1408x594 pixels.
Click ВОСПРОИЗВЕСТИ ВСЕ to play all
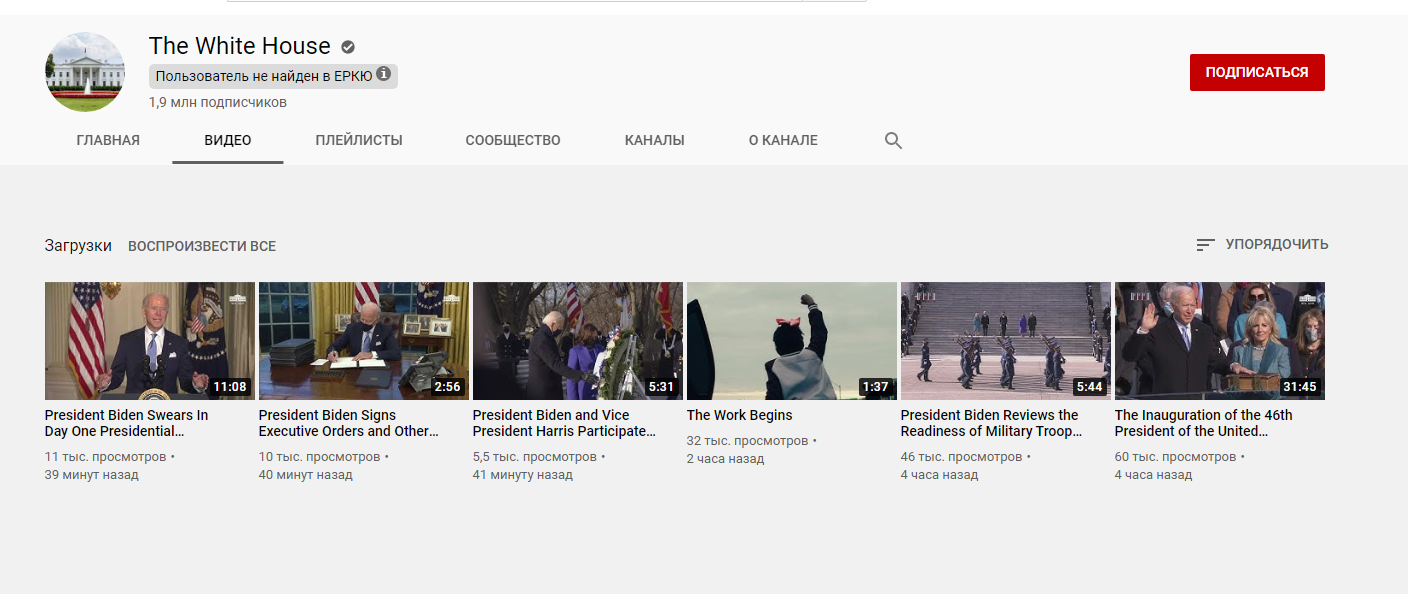202,246
